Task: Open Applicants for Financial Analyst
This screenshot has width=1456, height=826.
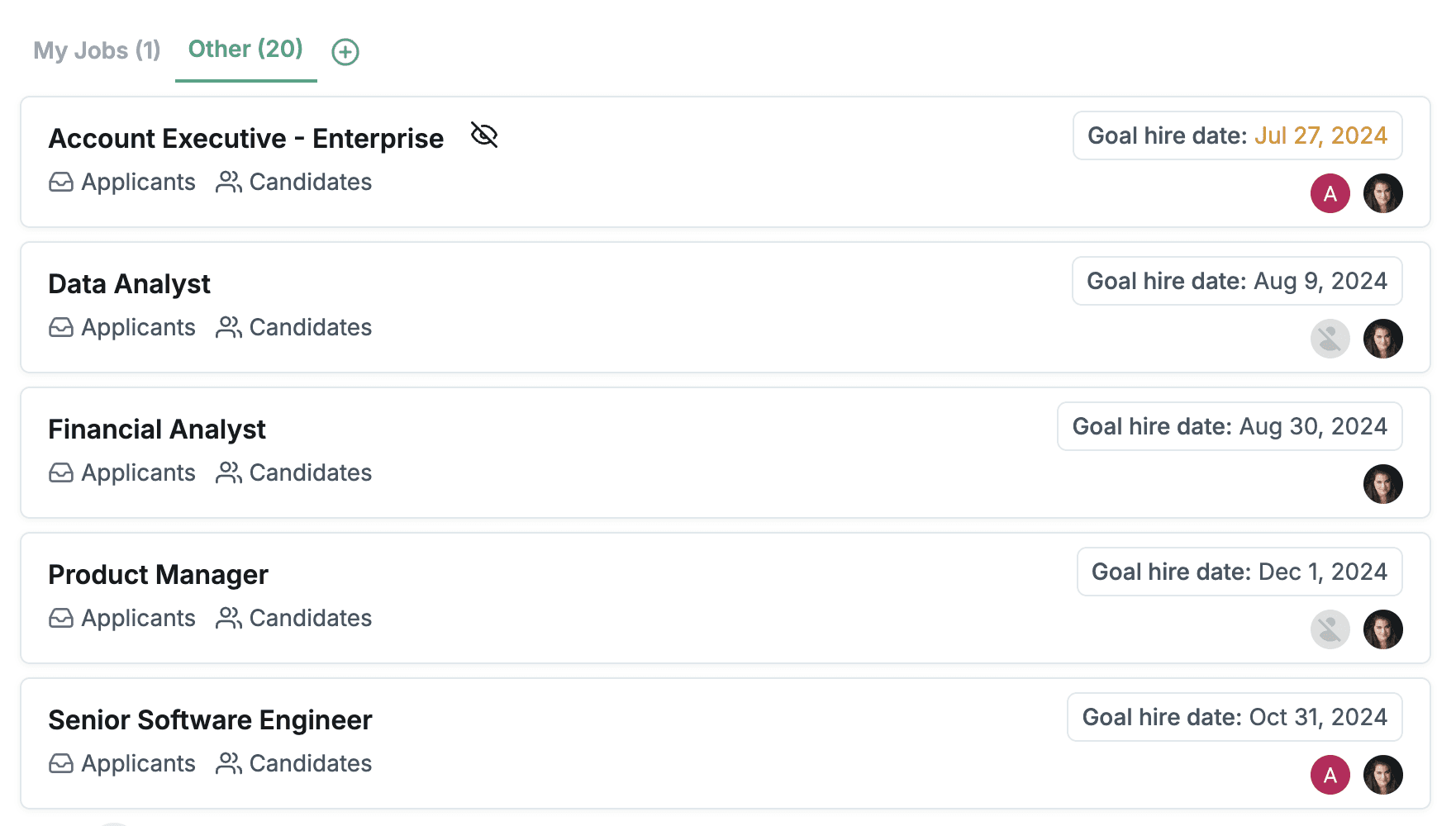Action: tap(122, 472)
